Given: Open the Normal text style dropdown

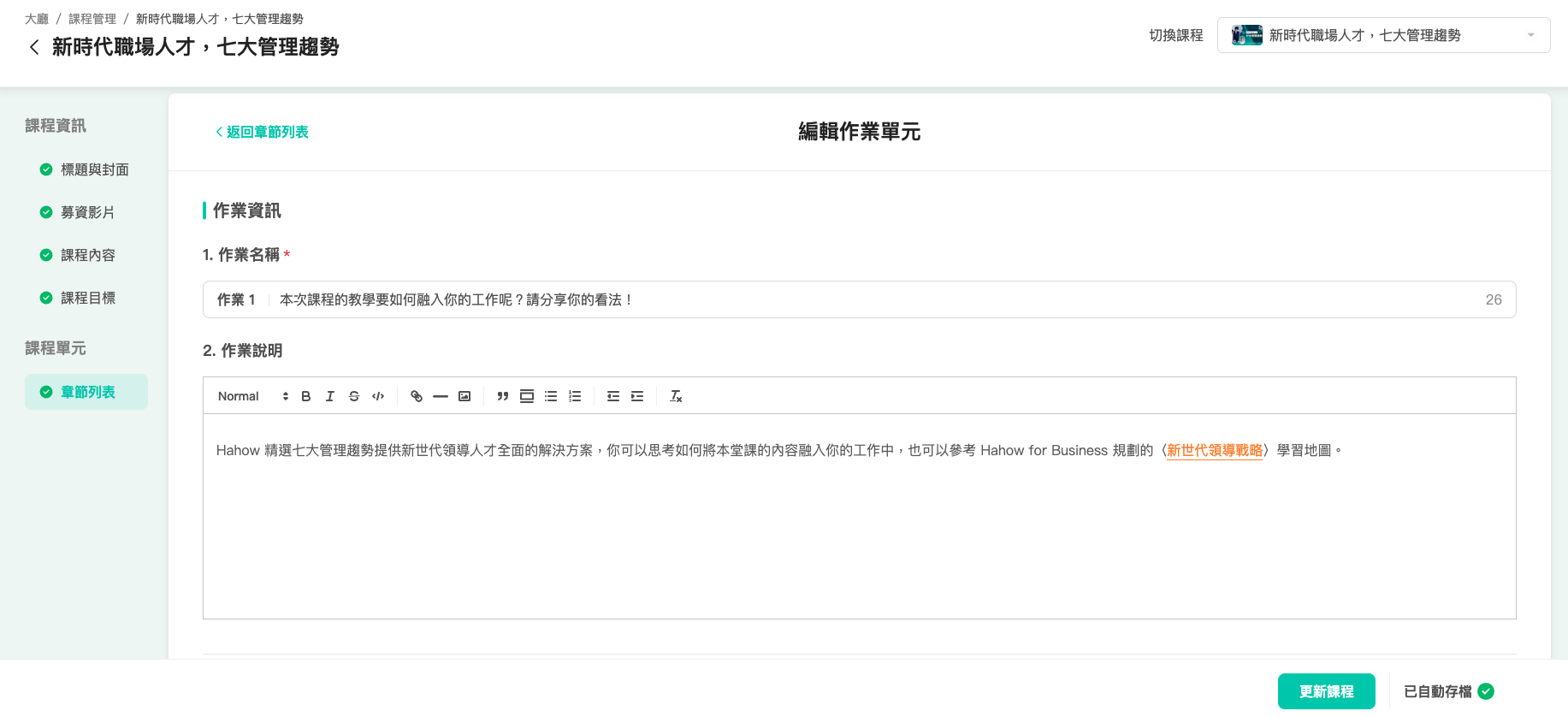Looking at the screenshot, I should (252, 396).
